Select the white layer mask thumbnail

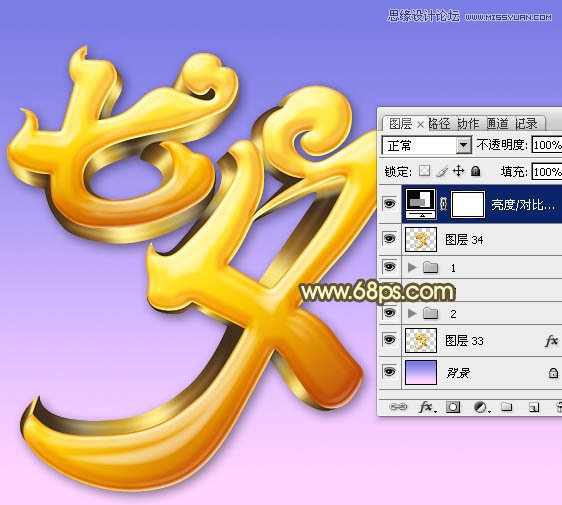(468, 204)
